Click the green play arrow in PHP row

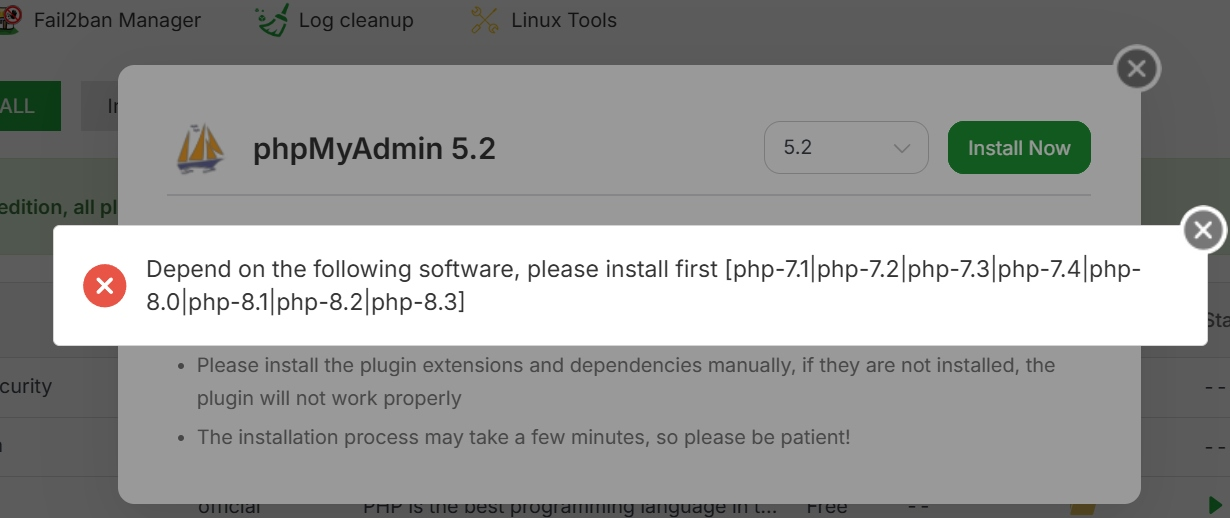tap(1215, 505)
